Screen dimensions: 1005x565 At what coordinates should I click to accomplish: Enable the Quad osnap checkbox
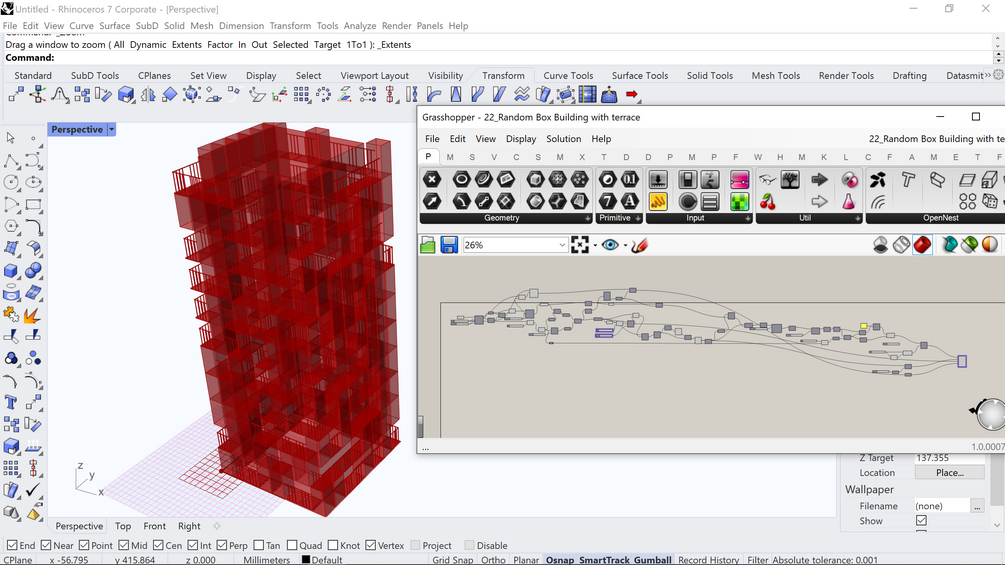click(292, 545)
